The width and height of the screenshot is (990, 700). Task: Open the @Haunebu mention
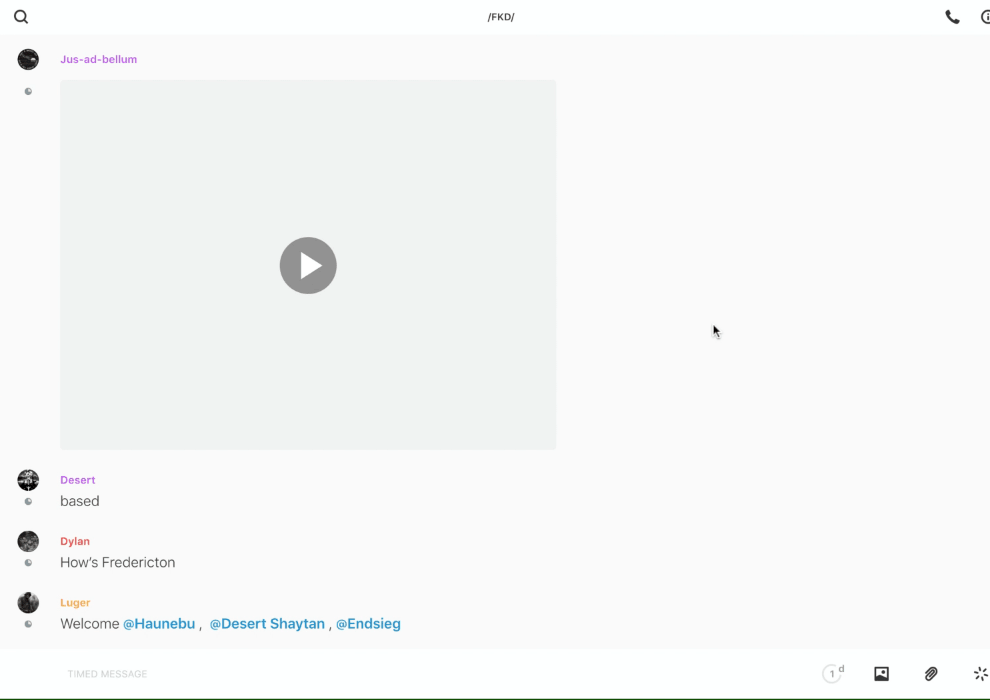click(159, 624)
